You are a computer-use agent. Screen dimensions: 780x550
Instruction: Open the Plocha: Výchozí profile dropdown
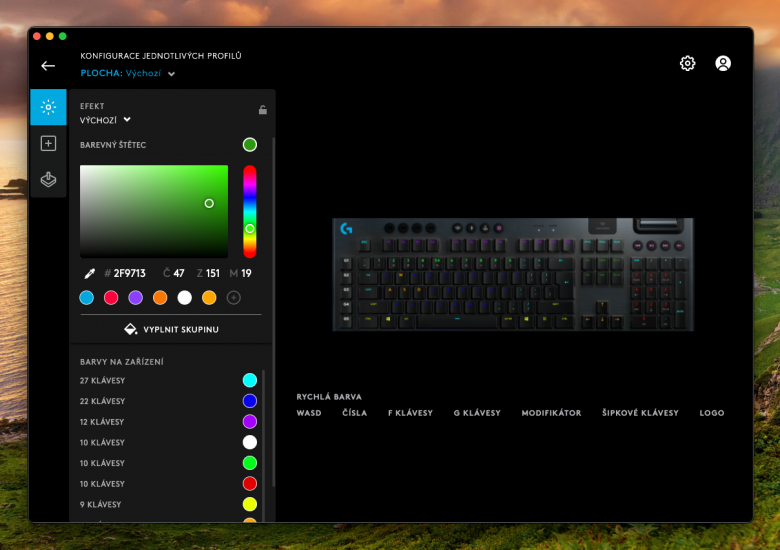click(128, 74)
